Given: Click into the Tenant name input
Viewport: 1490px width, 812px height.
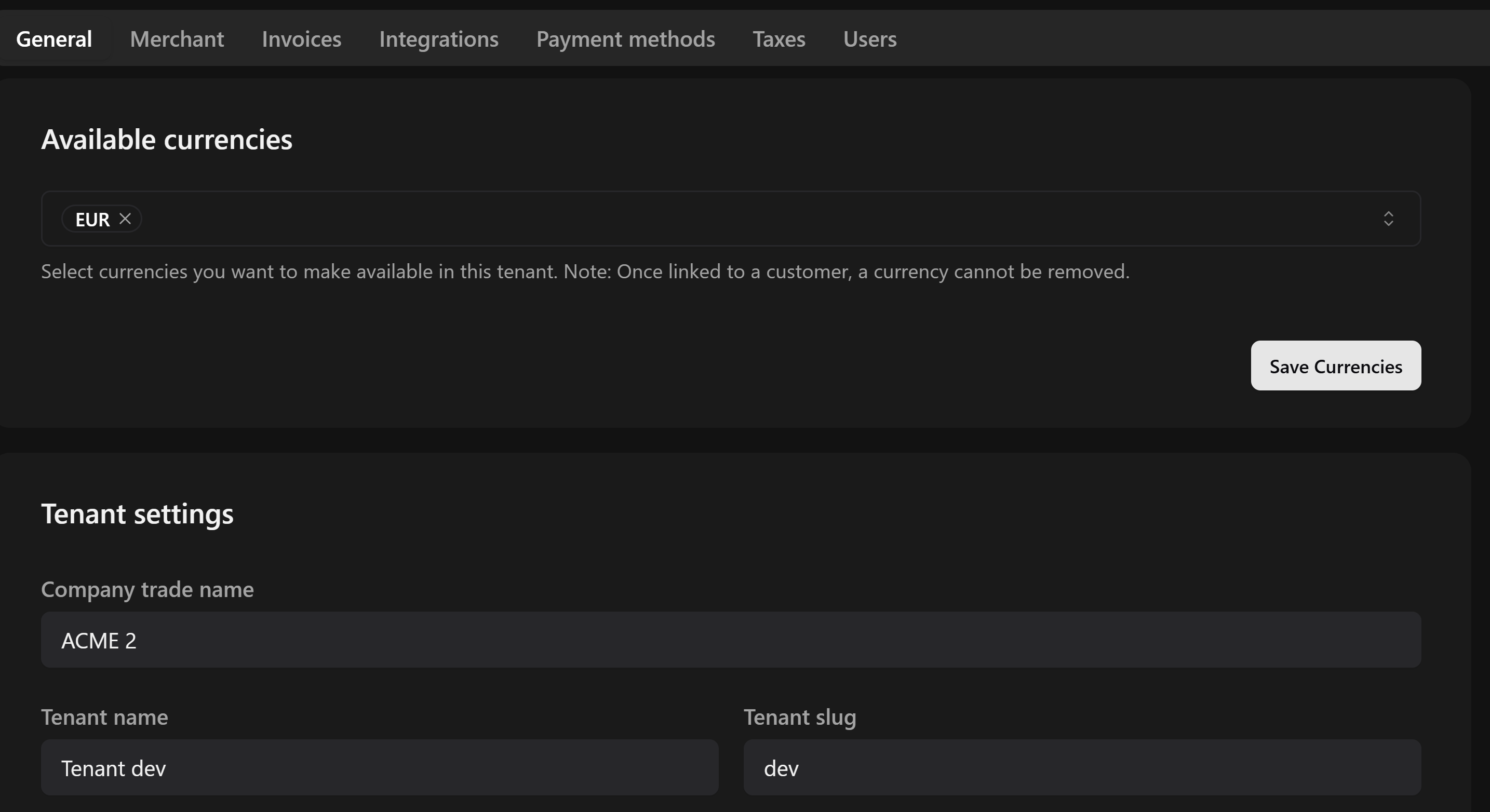Looking at the screenshot, I should point(380,767).
